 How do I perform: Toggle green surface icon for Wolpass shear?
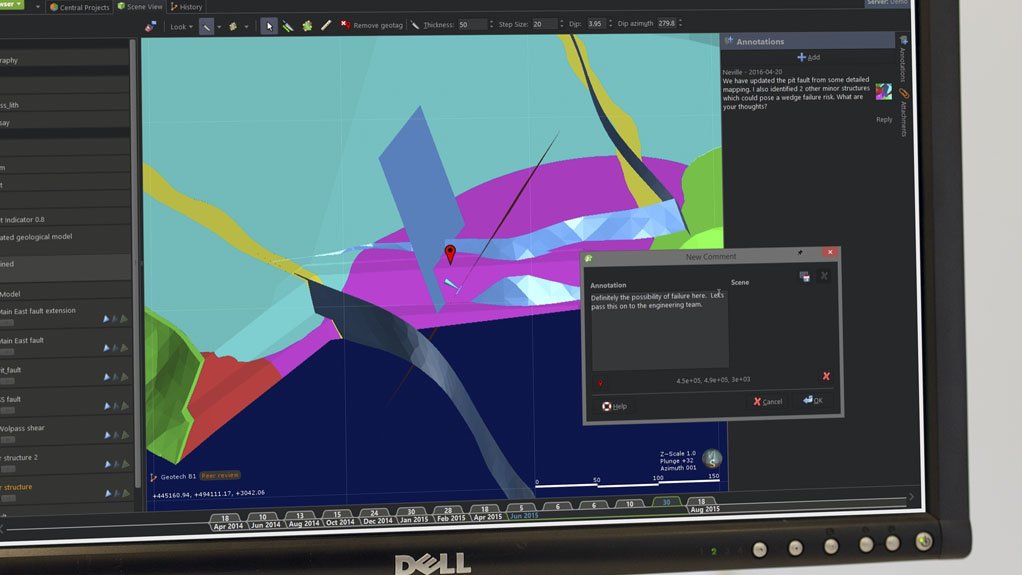click(125, 435)
